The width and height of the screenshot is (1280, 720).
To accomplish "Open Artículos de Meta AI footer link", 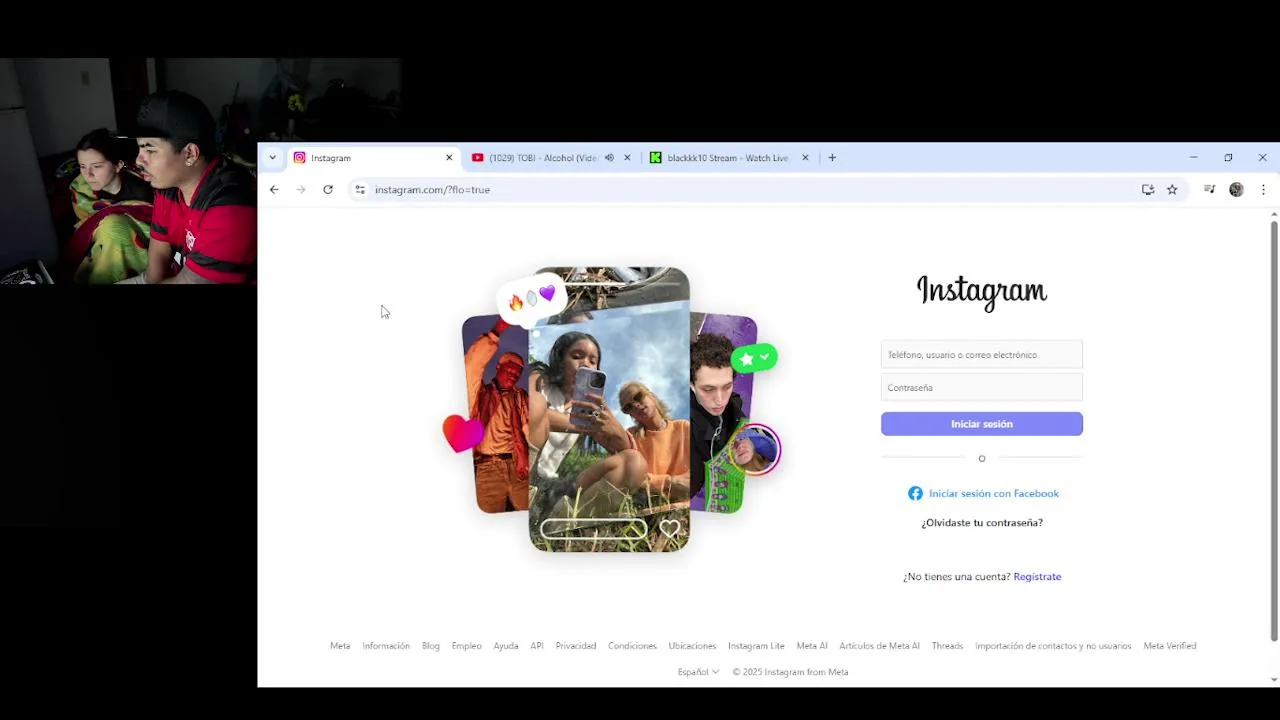I will tap(879, 646).
